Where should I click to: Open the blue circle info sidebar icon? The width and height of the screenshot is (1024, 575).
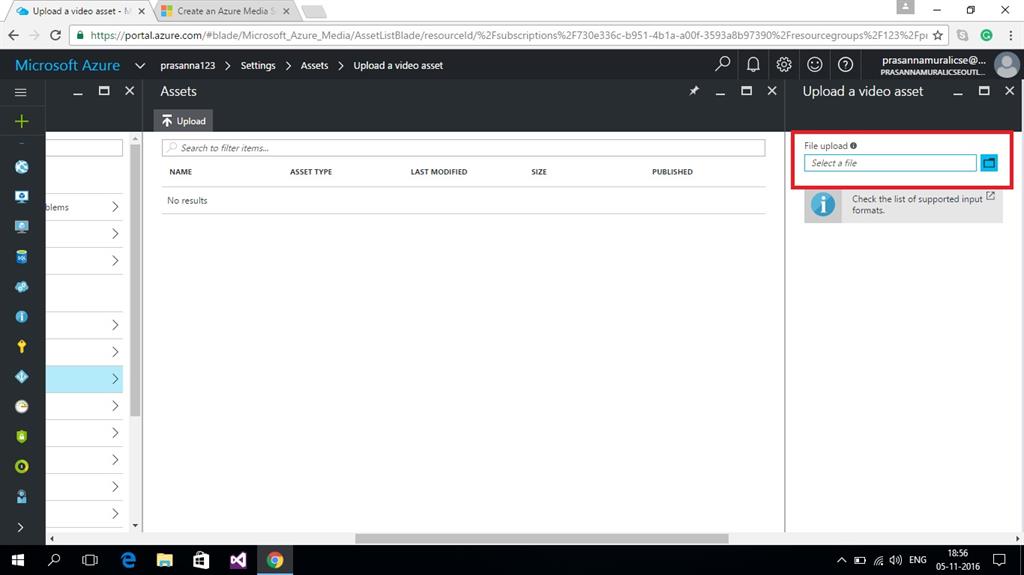click(22, 317)
